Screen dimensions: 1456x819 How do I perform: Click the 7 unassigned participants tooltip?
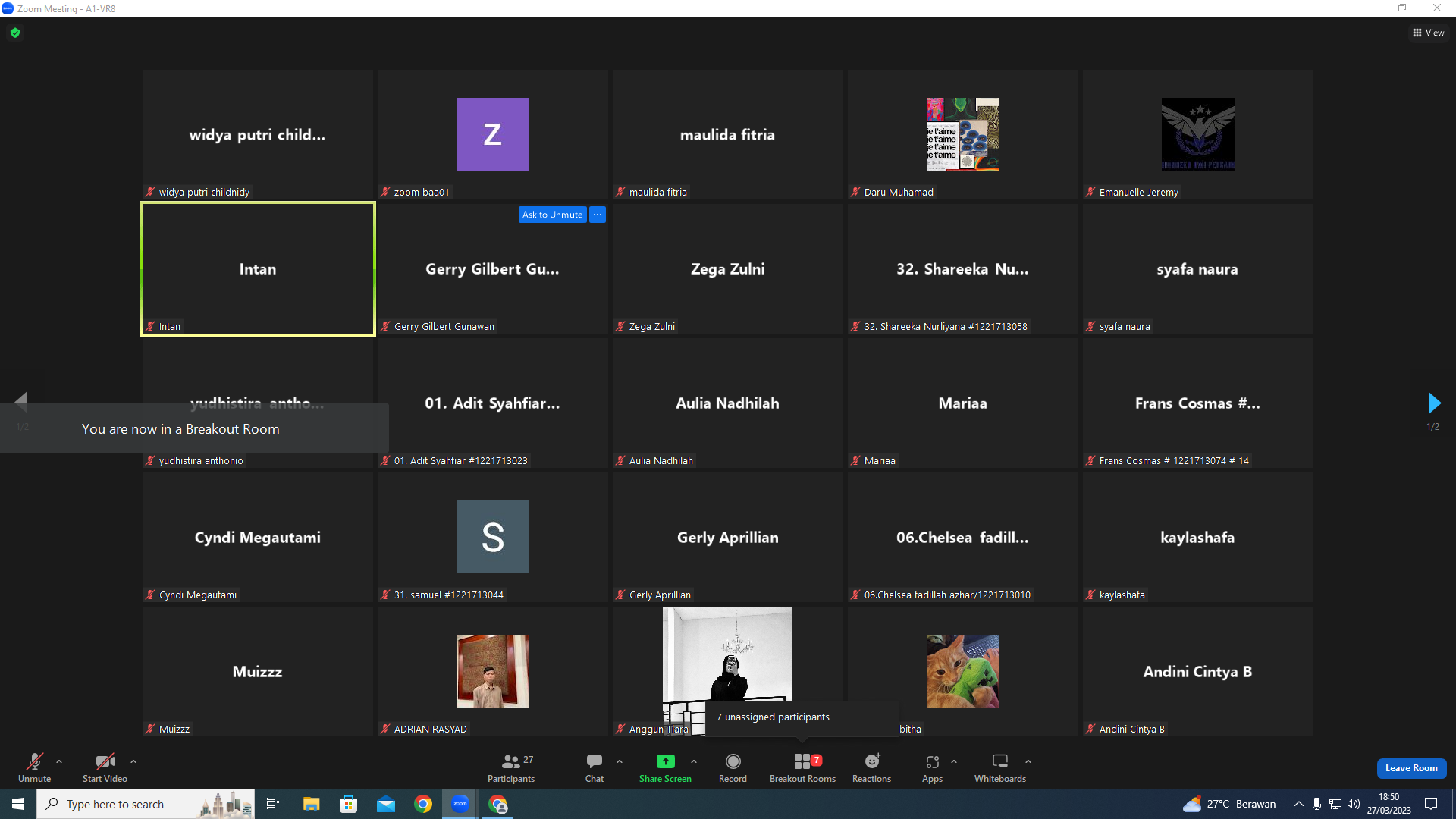pos(802,717)
